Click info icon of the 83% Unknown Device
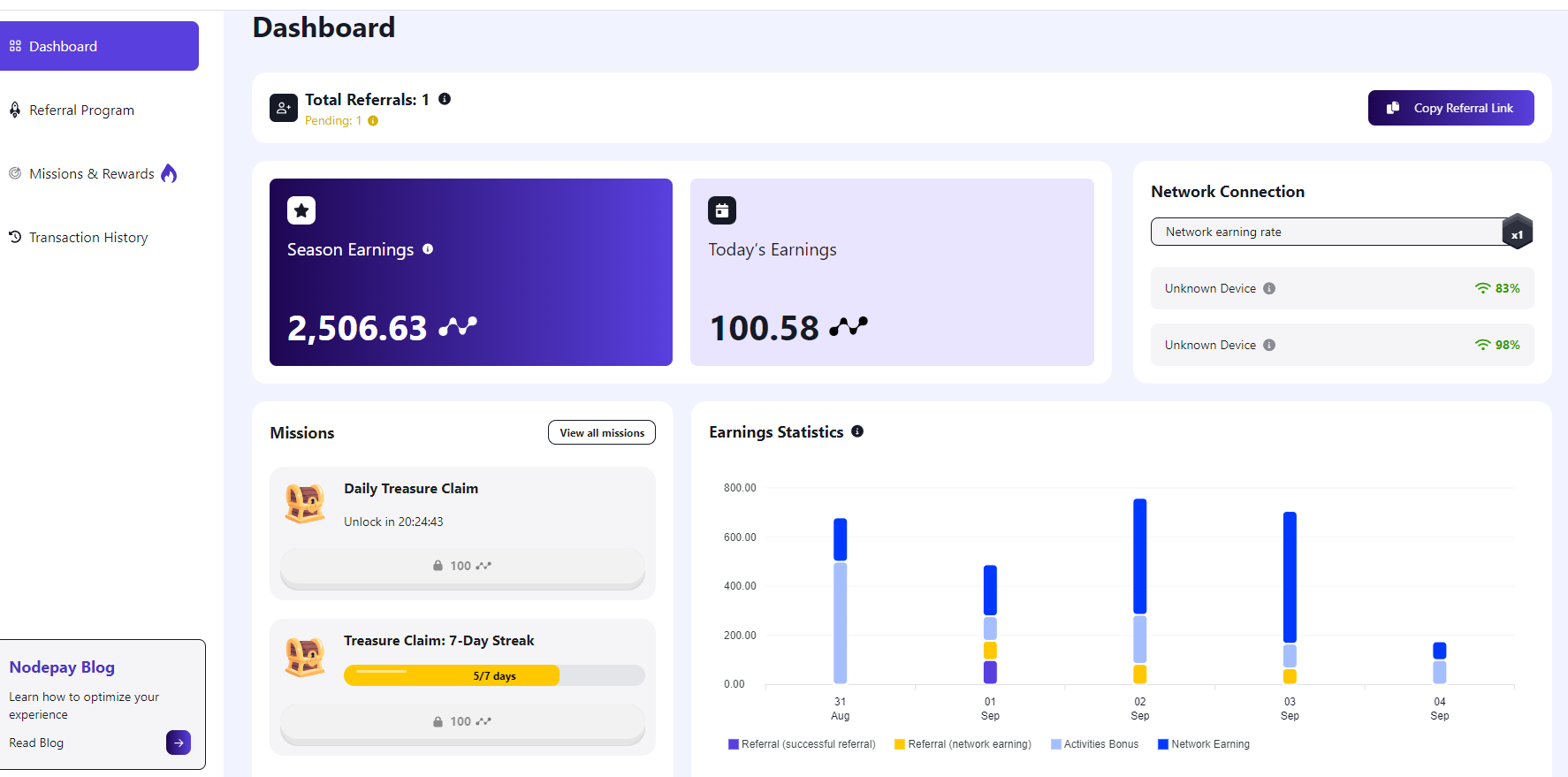The height and width of the screenshot is (777, 1568). (1269, 288)
